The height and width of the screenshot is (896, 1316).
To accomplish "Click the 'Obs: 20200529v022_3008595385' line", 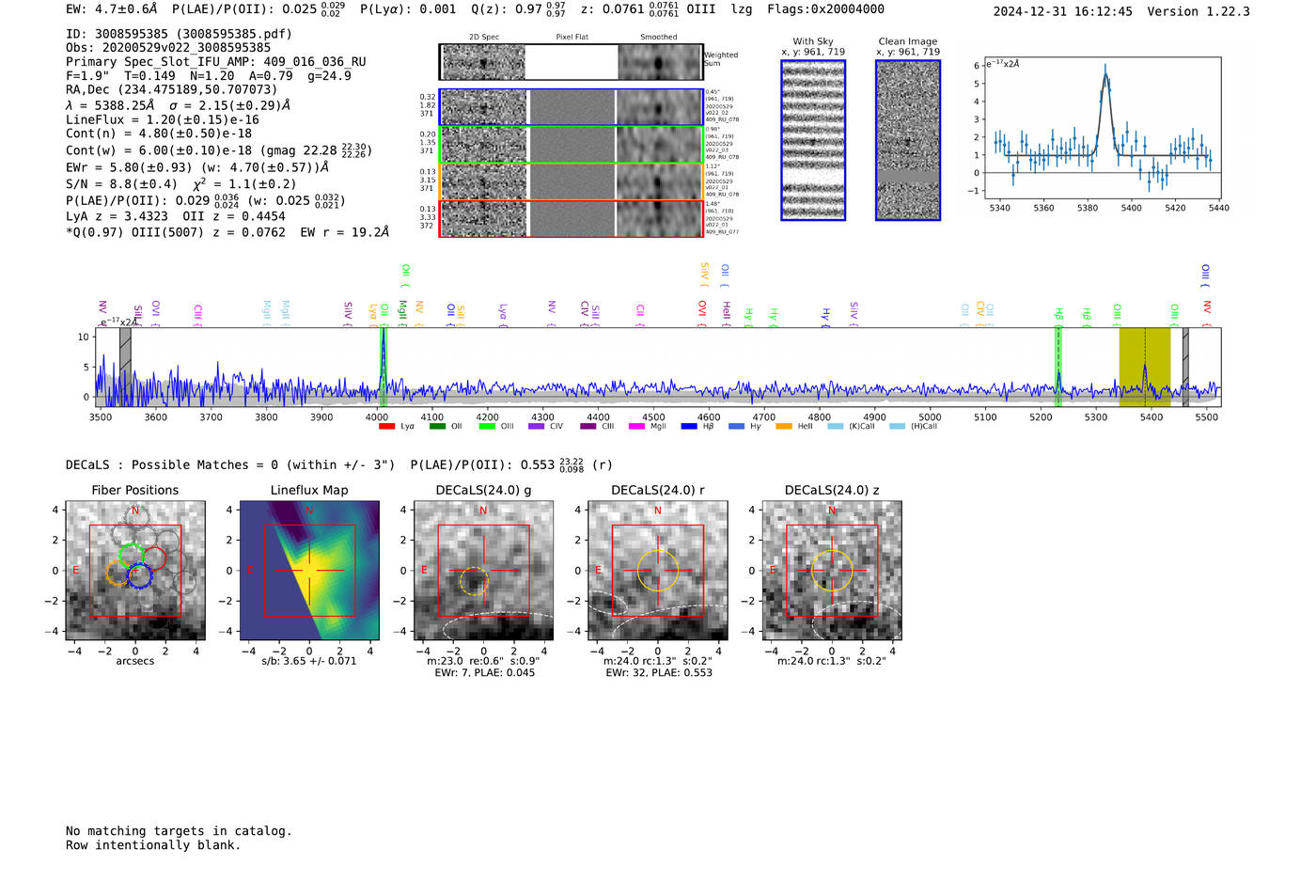I will (x=168, y=48).
